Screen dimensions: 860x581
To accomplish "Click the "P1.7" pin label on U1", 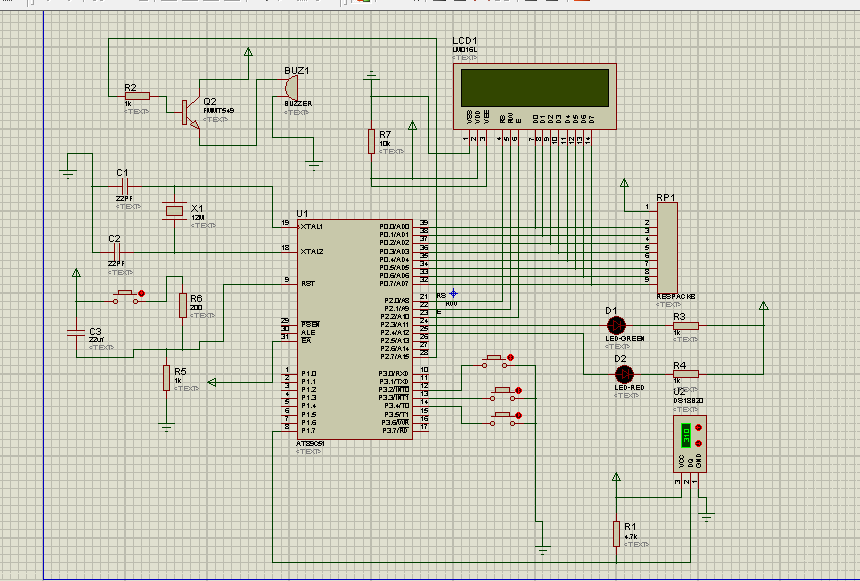I will (x=309, y=431).
